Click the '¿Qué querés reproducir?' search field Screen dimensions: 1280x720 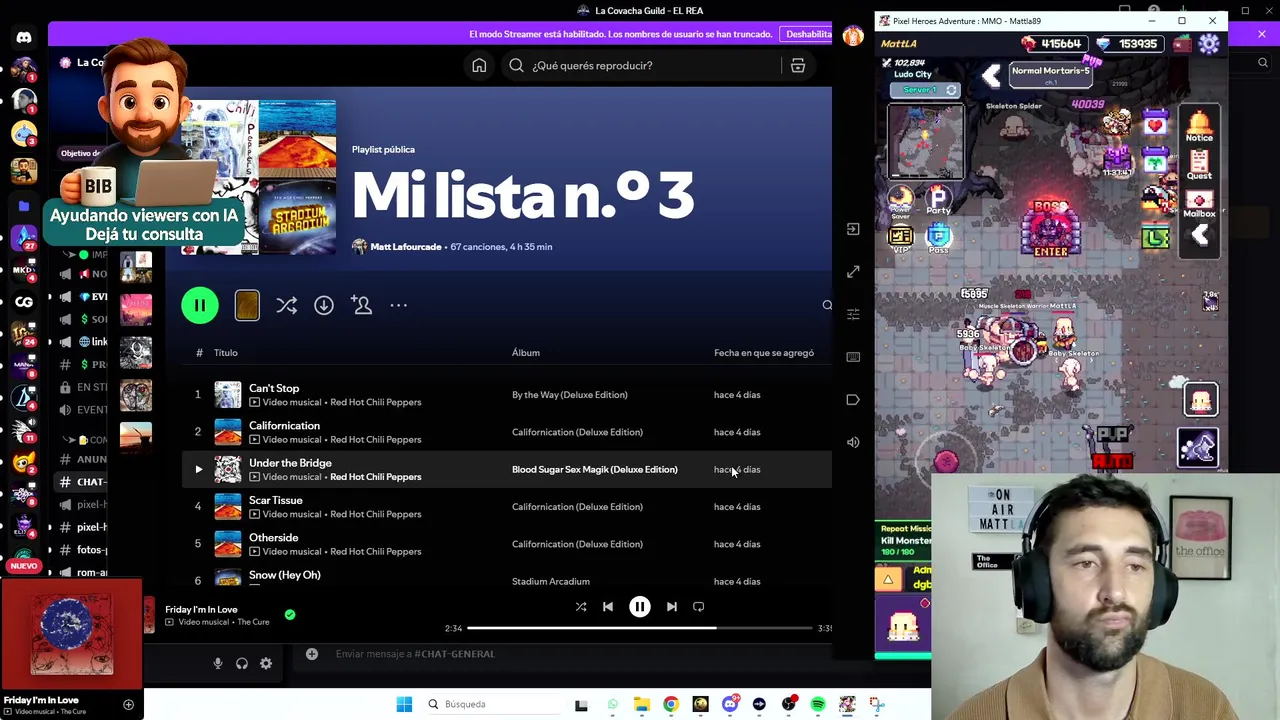640,65
